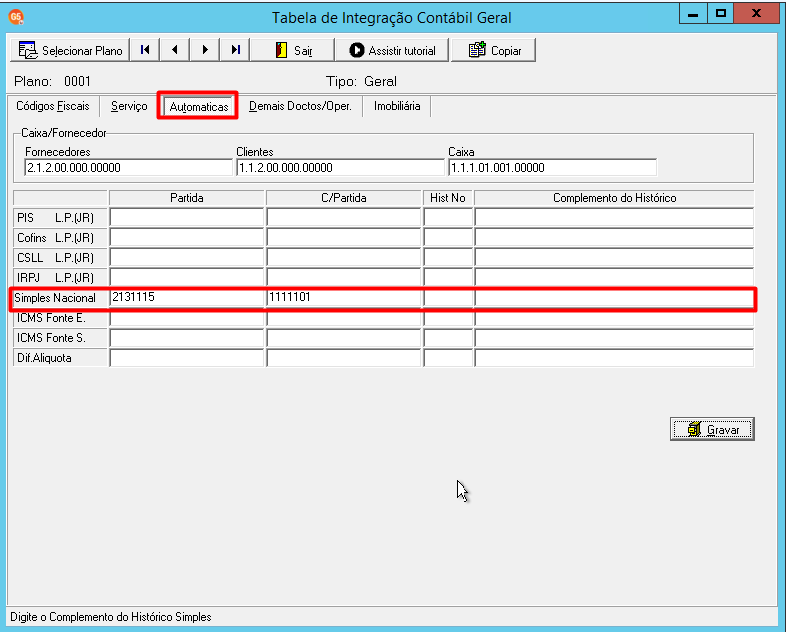786x632 pixels.
Task: Open the Demais Doctos/Oper. tab
Action: coord(300,106)
